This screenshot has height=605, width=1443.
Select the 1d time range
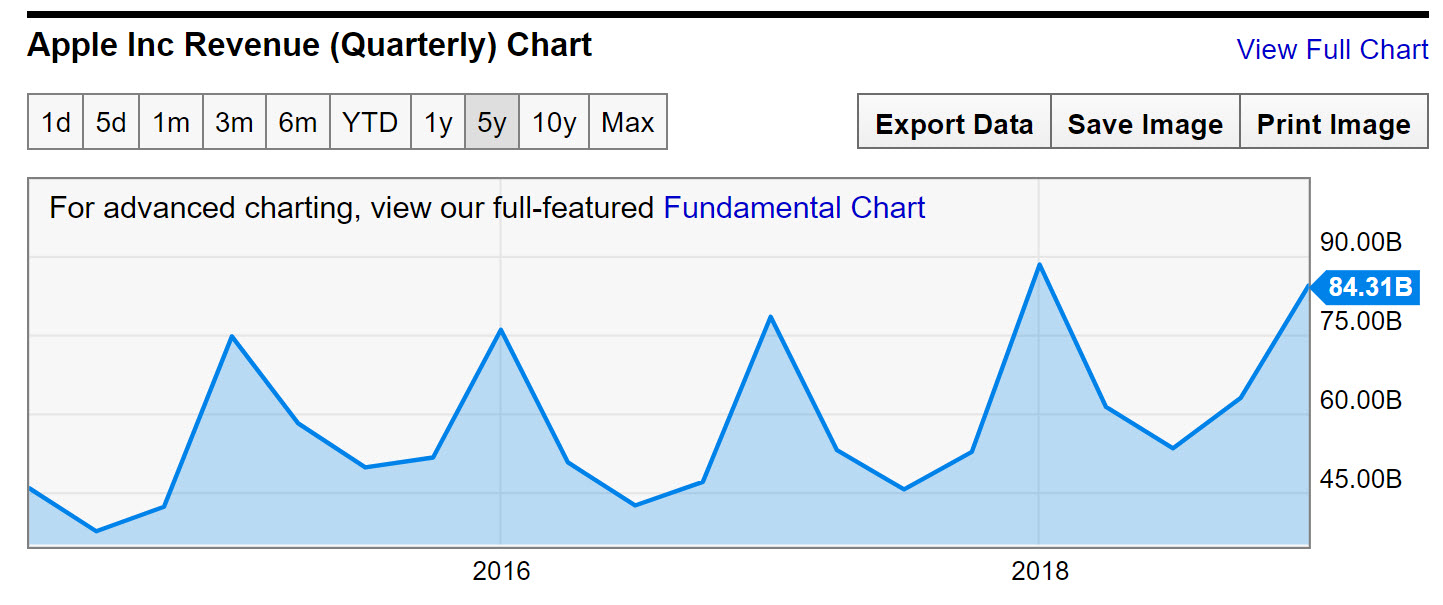click(x=56, y=123)
